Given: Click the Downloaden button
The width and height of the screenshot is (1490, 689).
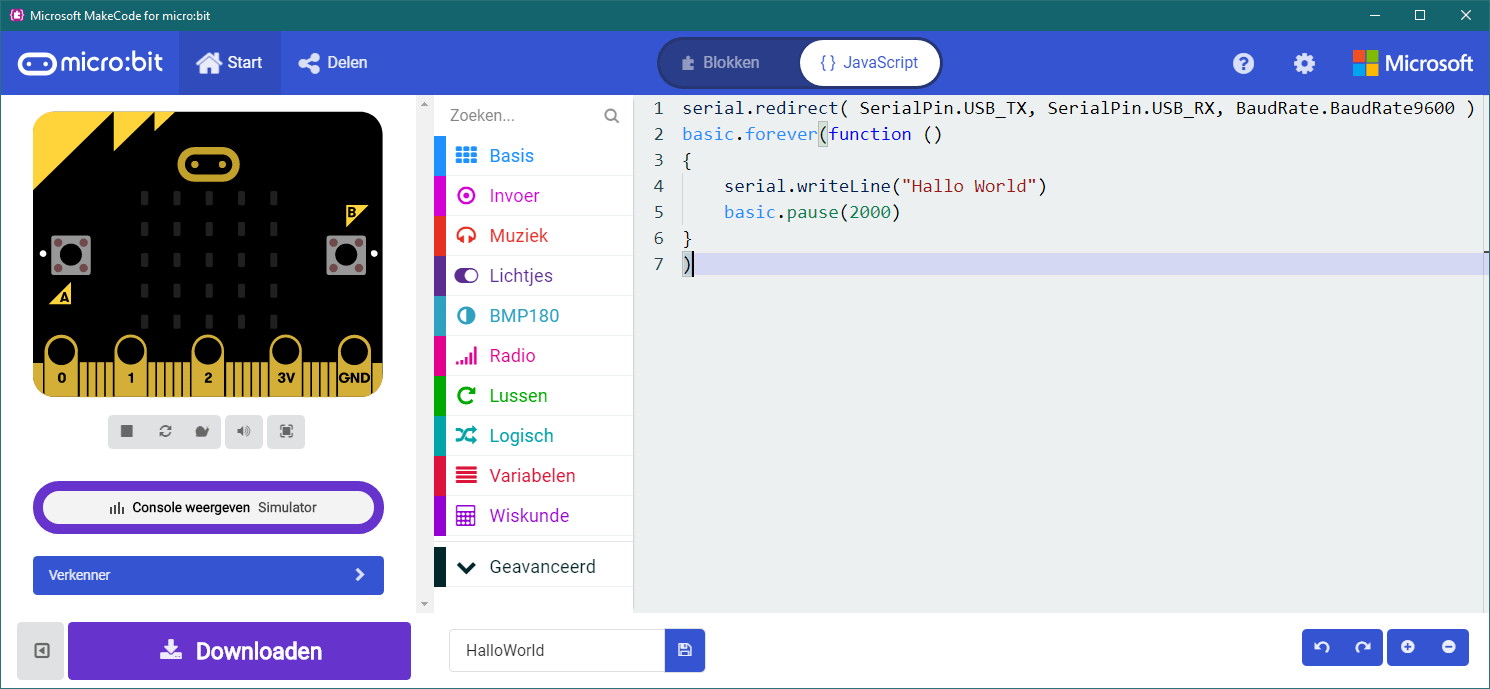Looking at the screenshot, I should click(239, 651).
